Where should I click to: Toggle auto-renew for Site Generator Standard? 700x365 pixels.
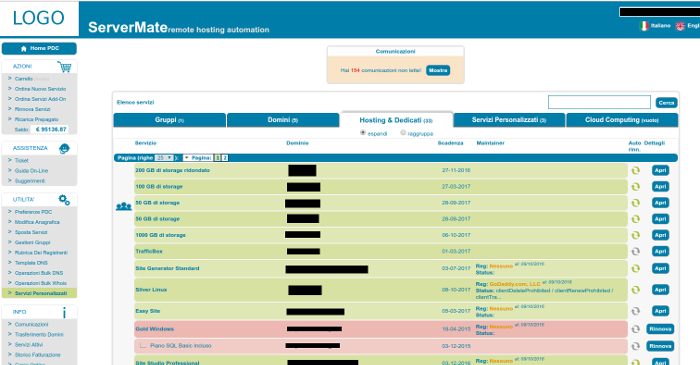tap(635, 268)
